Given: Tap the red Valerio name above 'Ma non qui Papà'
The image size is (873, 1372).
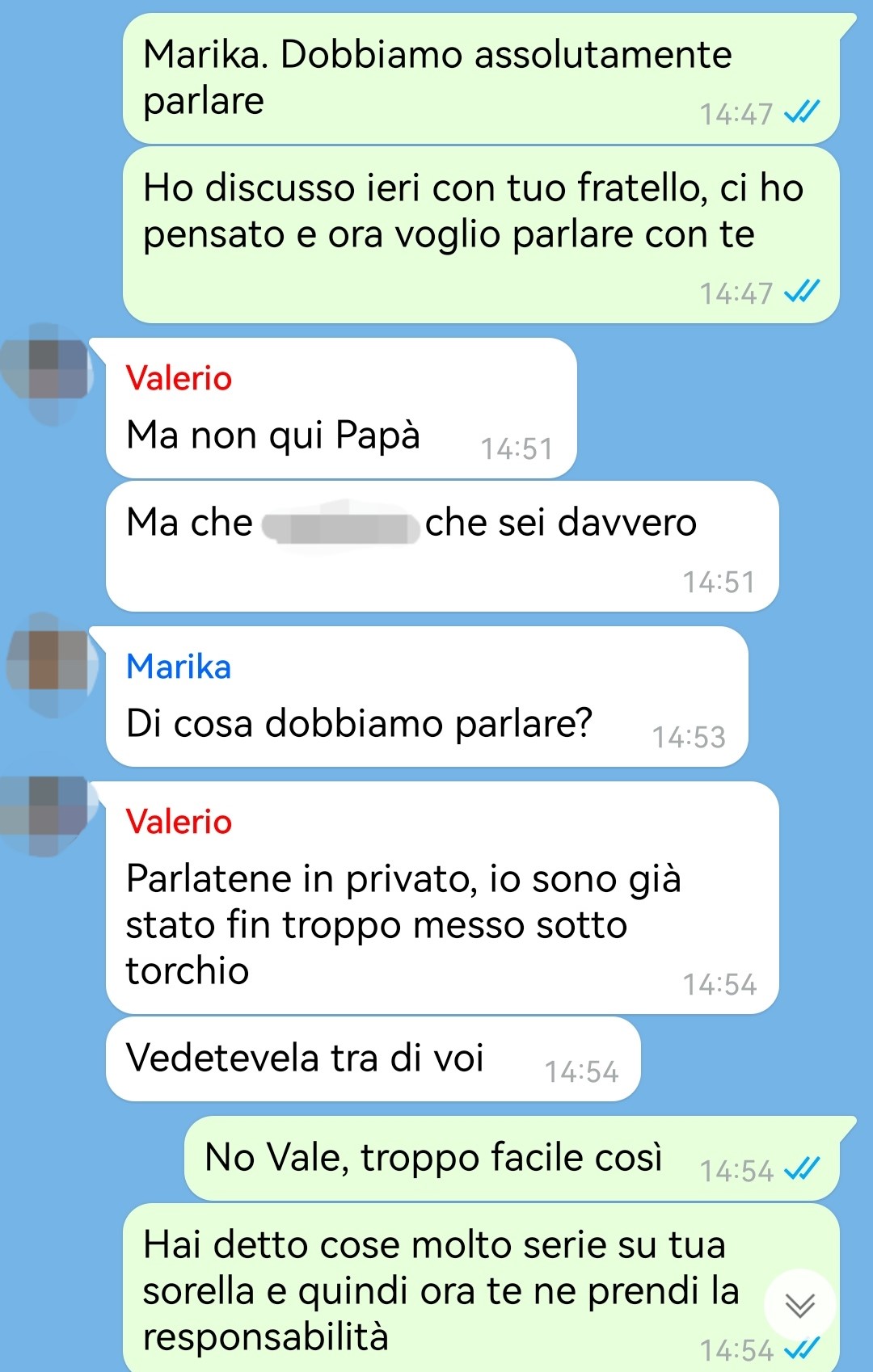Looking at the screenshot, I should [179, 378].
